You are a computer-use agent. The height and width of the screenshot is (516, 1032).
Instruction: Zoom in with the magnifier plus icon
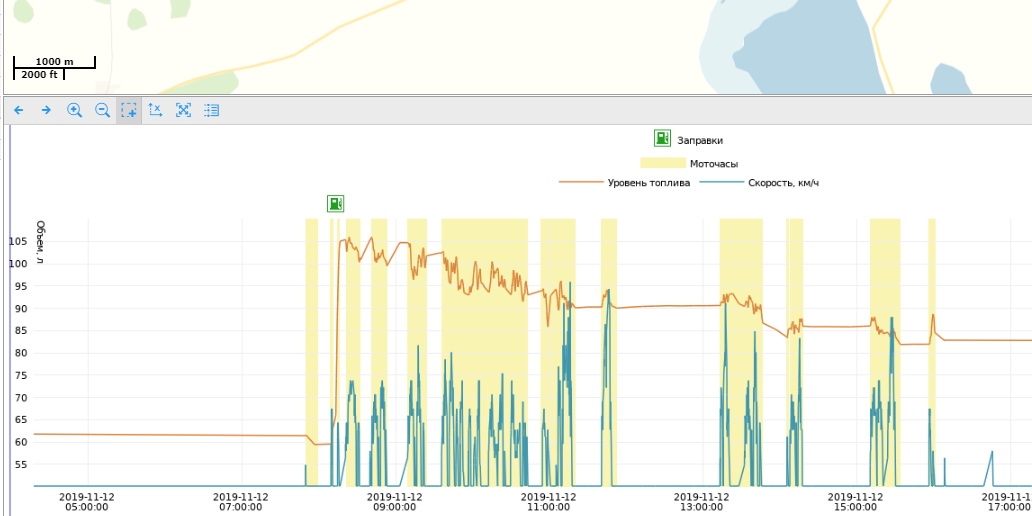[x=74, y=110]
